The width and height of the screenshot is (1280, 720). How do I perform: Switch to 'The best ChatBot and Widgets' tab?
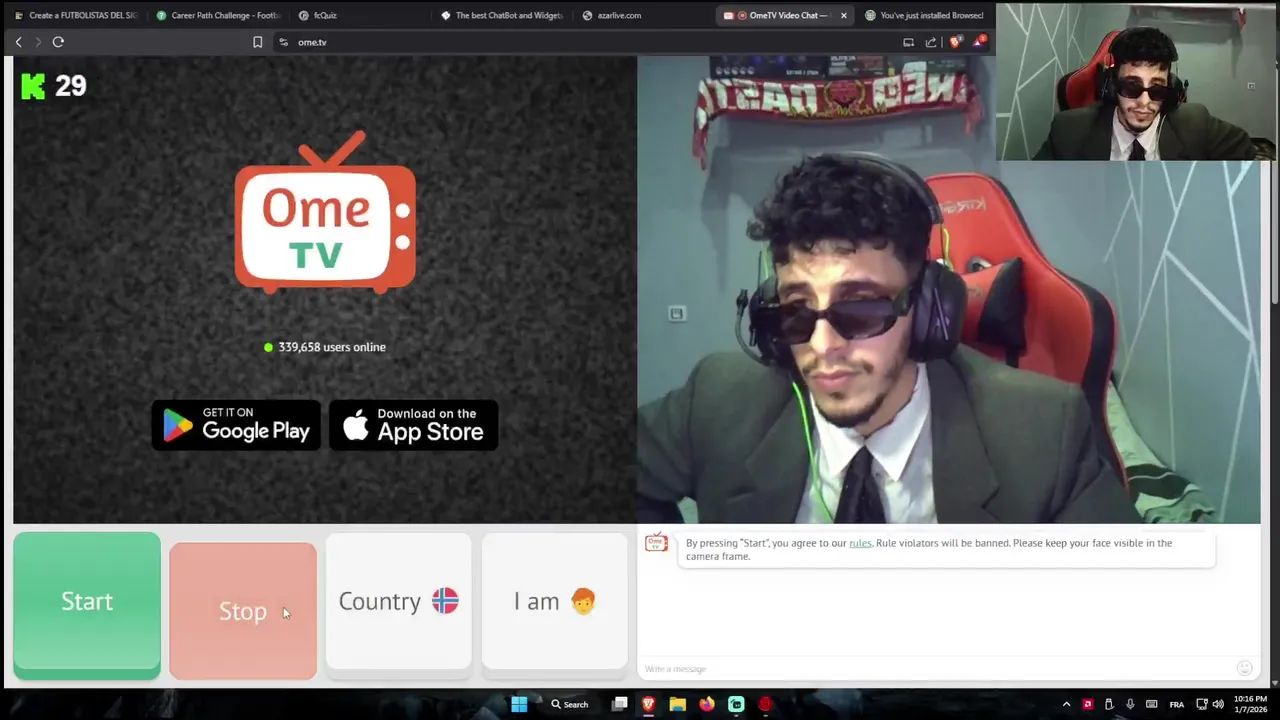502,15
